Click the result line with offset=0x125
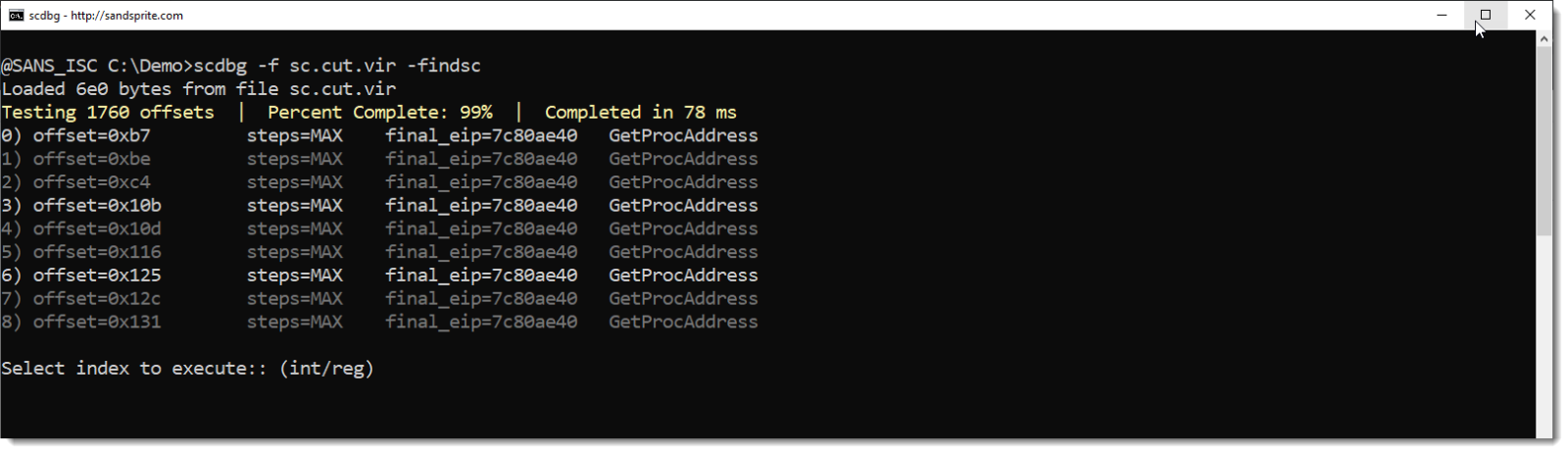Screen dimensions: 1568x453 tap(379, 276)
